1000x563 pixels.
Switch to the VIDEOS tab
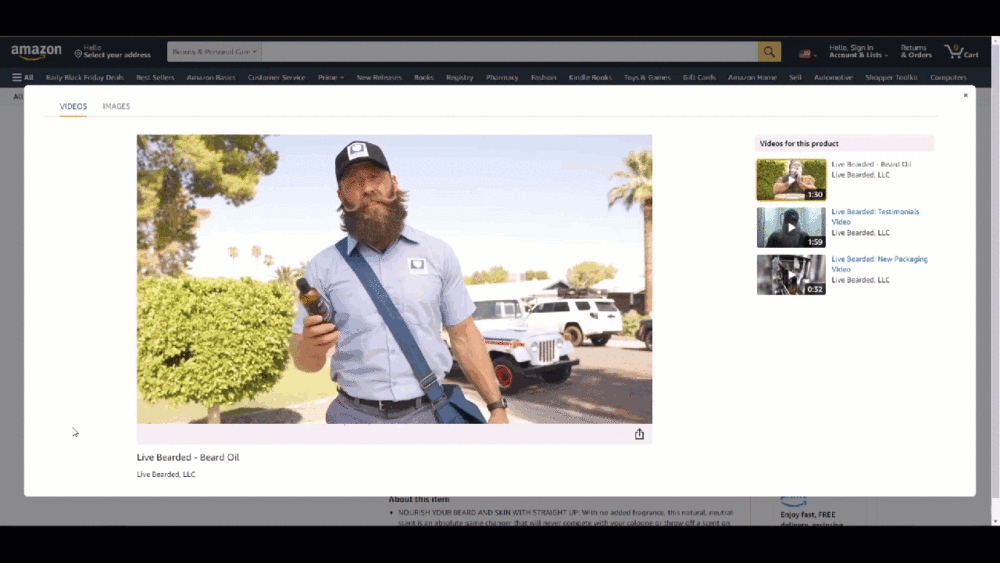pyautogui.click(x=73, y=106)
